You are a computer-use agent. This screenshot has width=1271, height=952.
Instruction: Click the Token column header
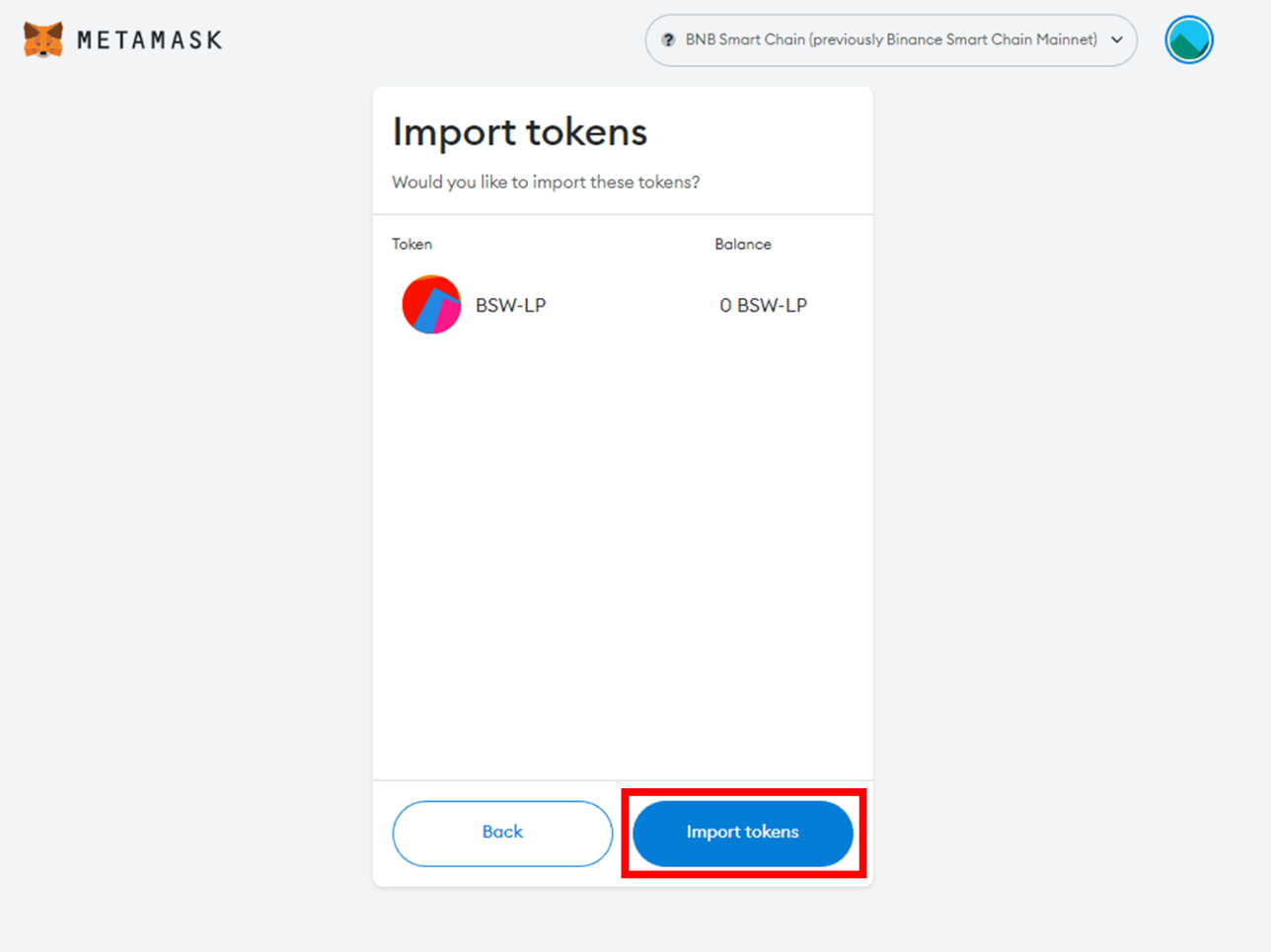click(x=411, y=245)
